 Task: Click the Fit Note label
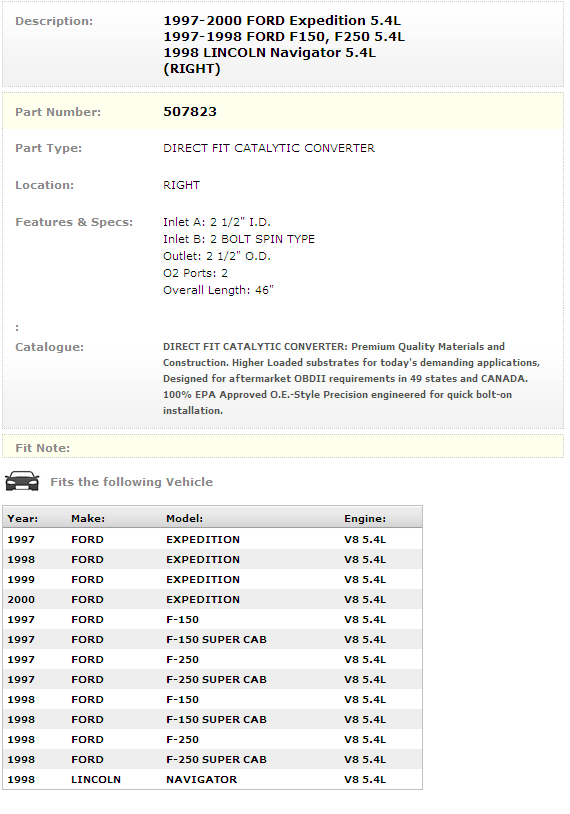(43, 448)
